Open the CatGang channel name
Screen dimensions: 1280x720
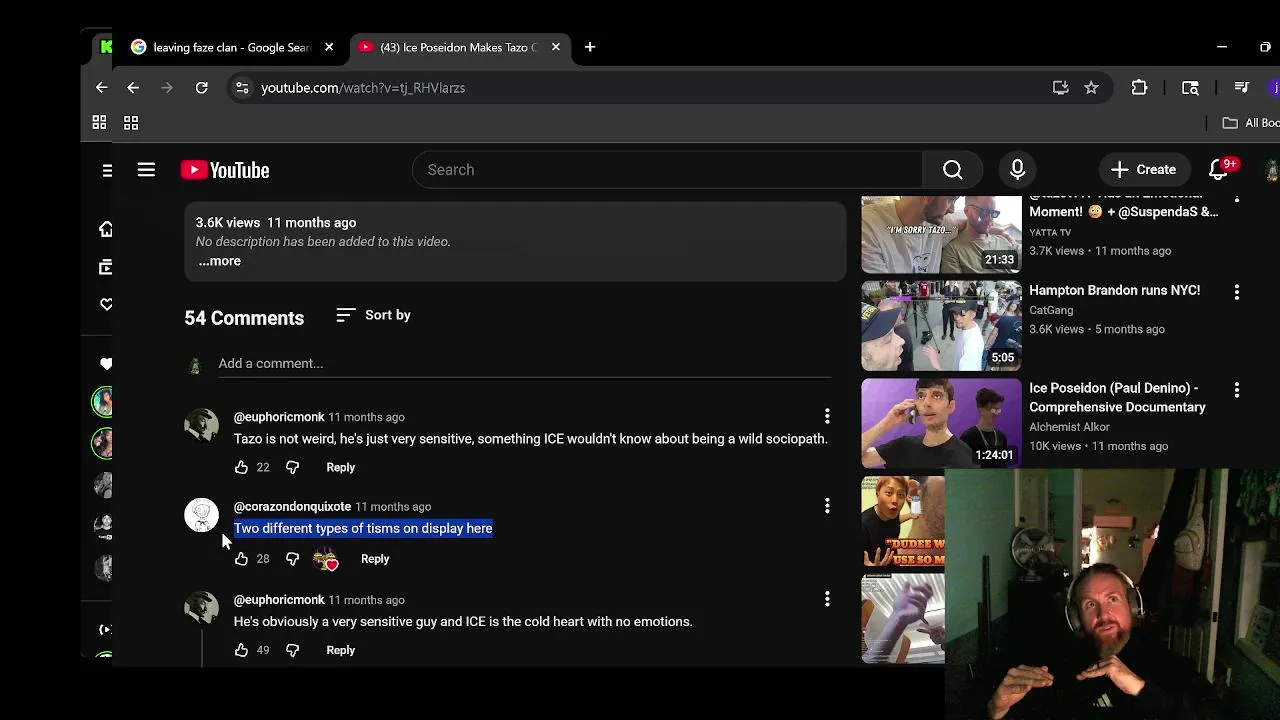[1050, 310]
